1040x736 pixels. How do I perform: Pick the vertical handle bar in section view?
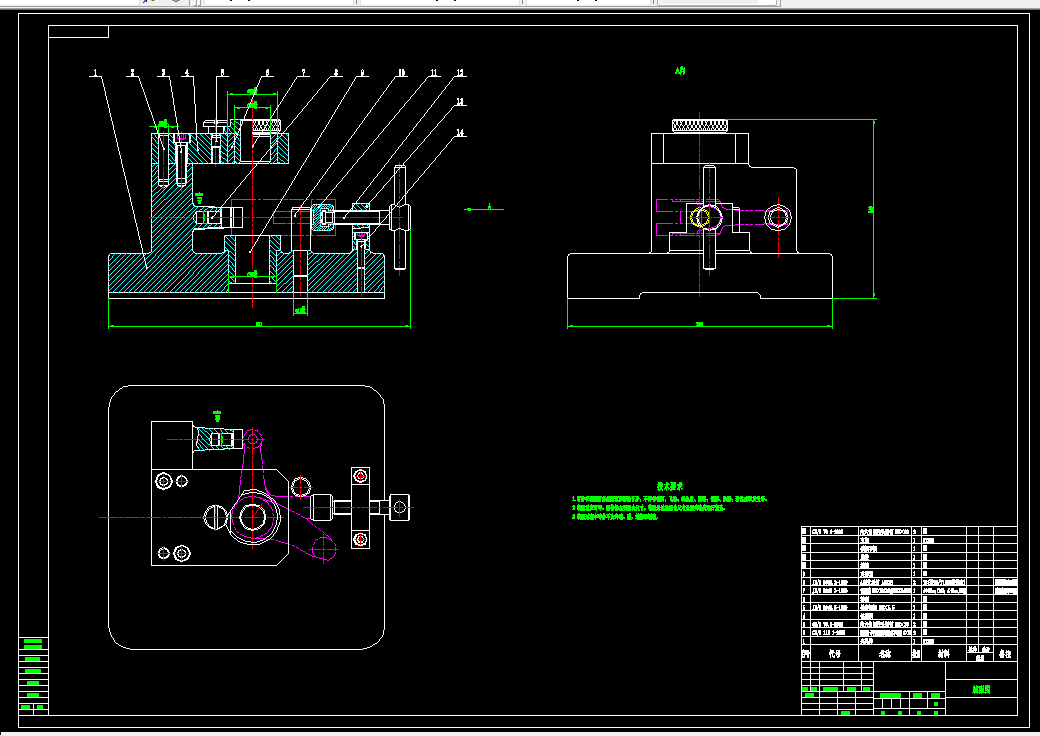[399, 217]
